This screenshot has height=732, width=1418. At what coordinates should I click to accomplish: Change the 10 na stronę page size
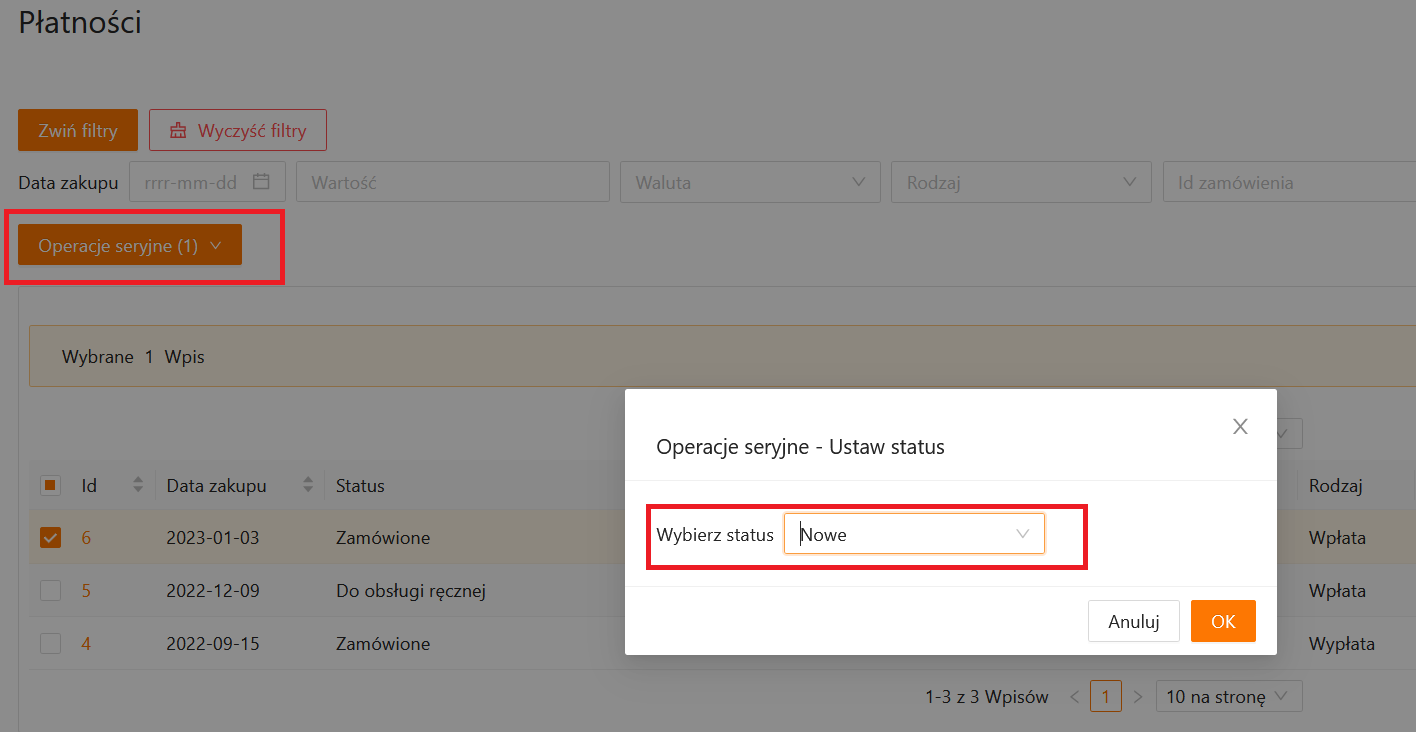tap(1228, 697)
